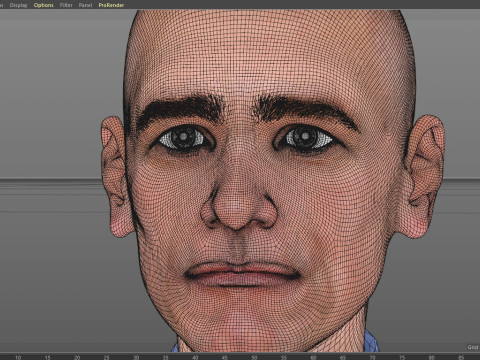
Task: Jump to frame 40 on the timeline
Action: coord(195,357)
